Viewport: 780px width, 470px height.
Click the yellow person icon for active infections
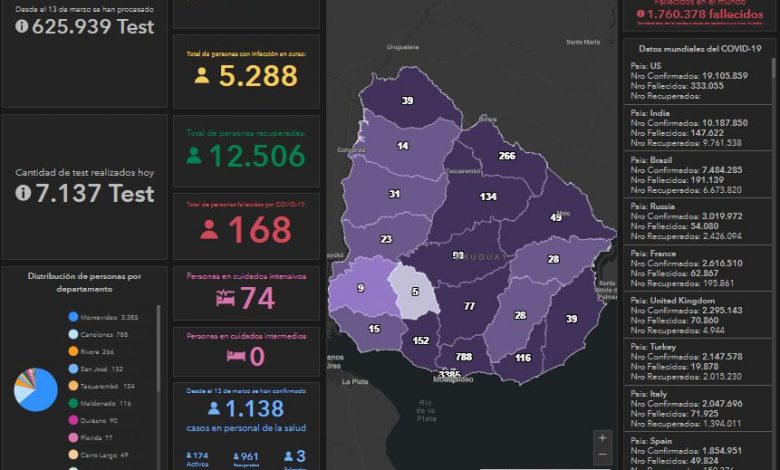pyautogui.click(x=202, y=76)
